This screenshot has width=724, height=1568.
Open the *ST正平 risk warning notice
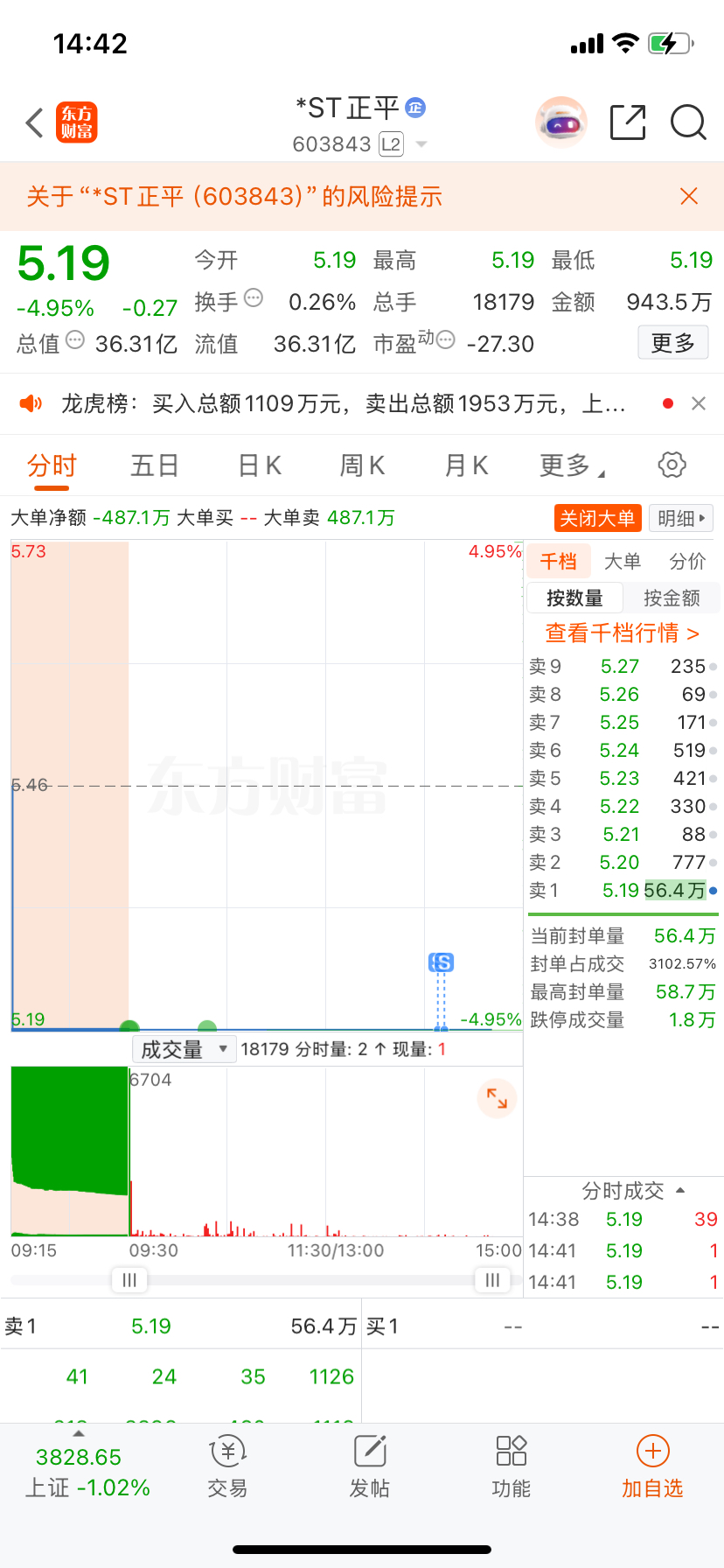(x=234, y=196)
